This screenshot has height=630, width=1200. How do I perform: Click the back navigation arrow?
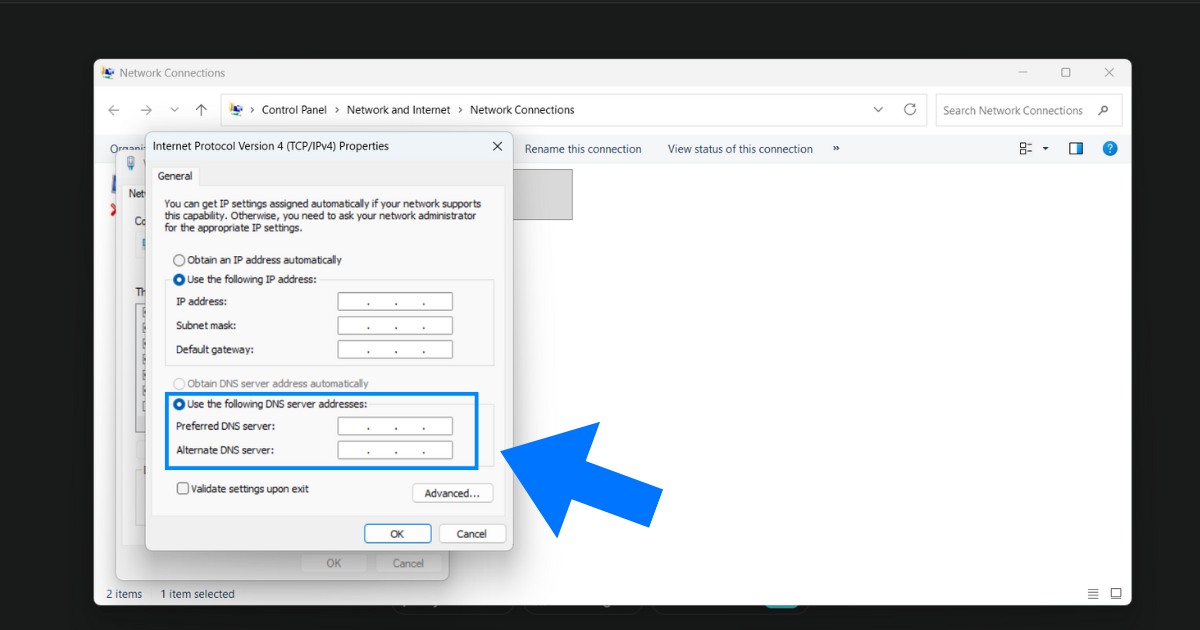click(113, 110)
